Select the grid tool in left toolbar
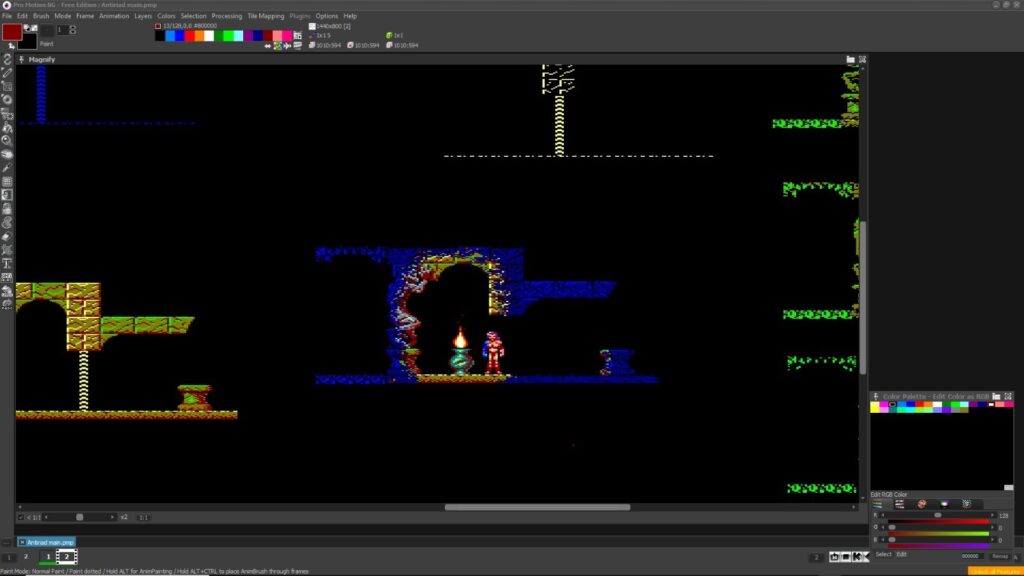The image size is (1024, 576). [7, 181]
